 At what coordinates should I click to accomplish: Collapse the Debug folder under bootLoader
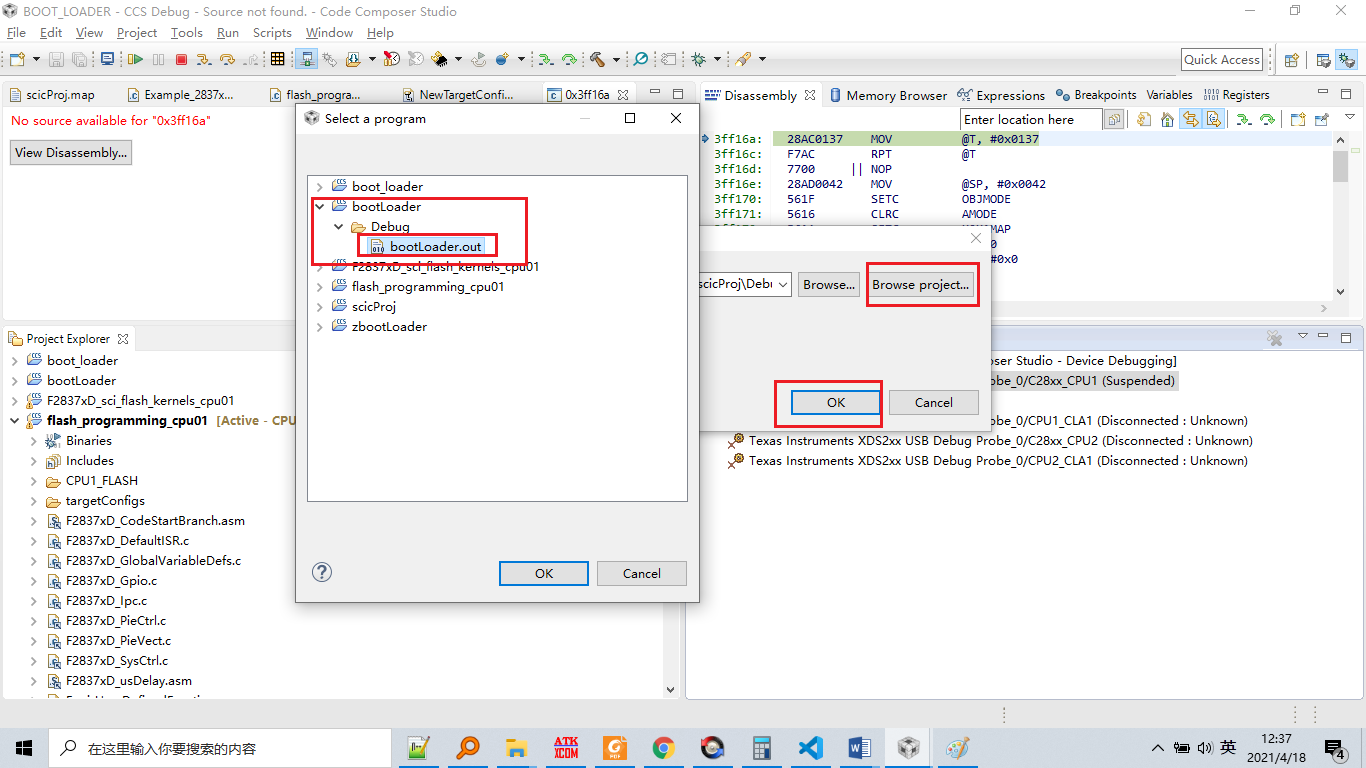[338, 226]
